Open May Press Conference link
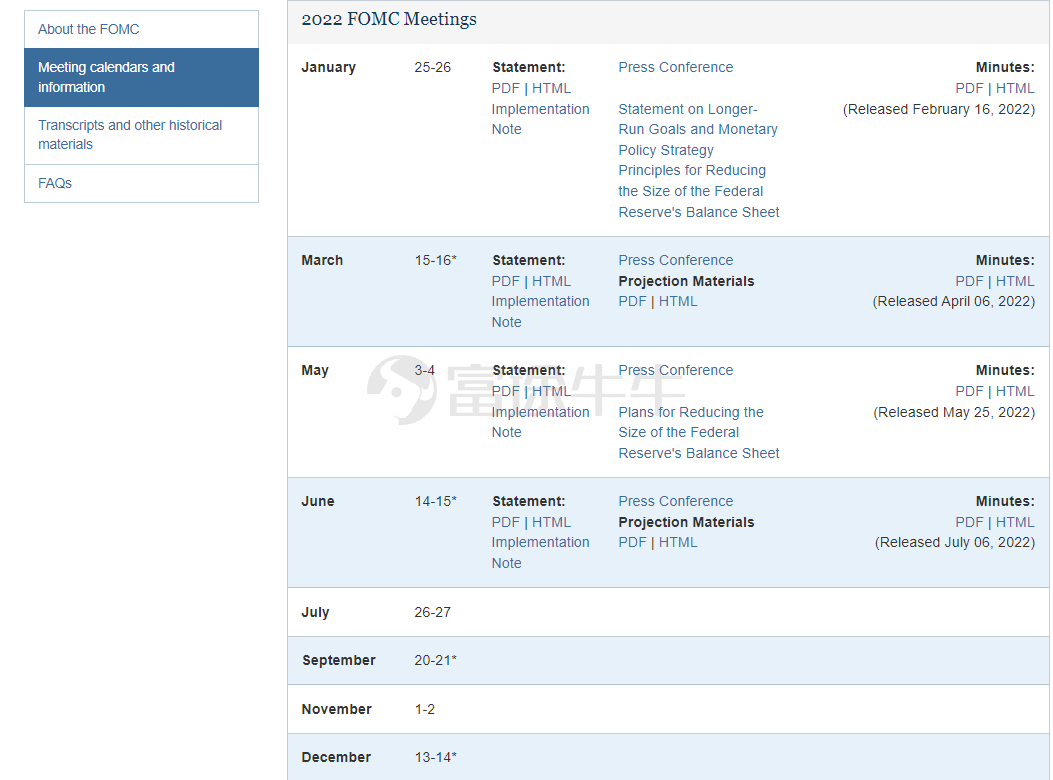 676,370
